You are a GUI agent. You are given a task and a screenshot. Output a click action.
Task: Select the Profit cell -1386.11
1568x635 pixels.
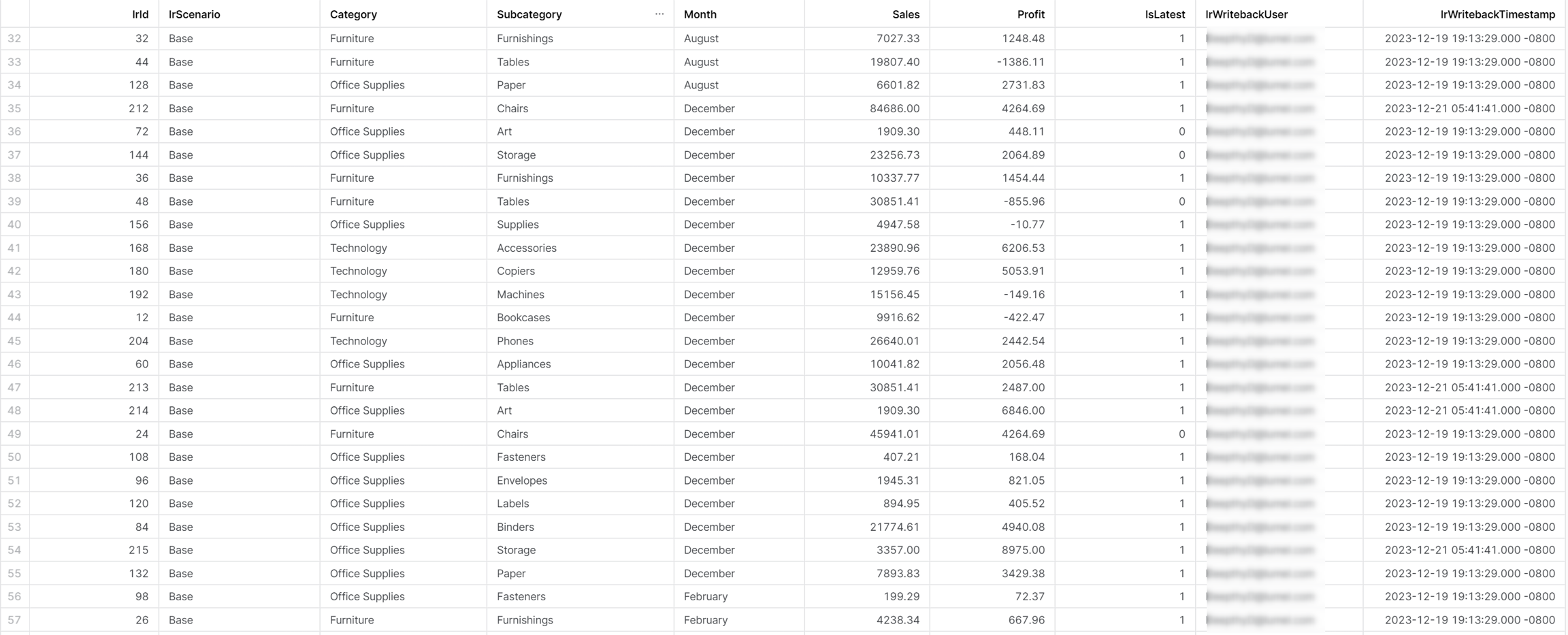[1020, 62]
